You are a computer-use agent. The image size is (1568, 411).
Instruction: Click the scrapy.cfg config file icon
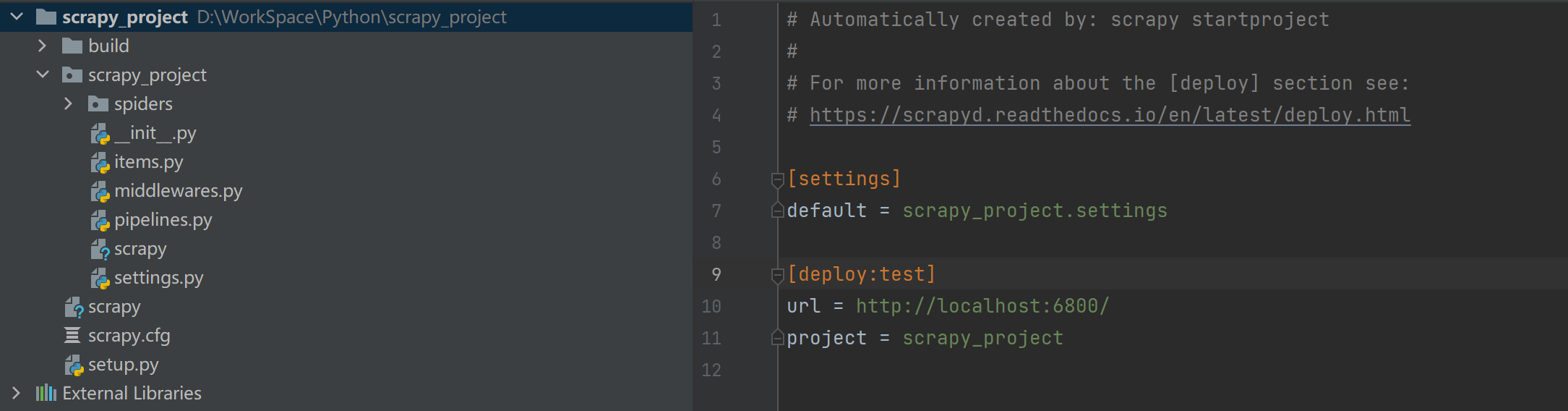click(72, 335)
